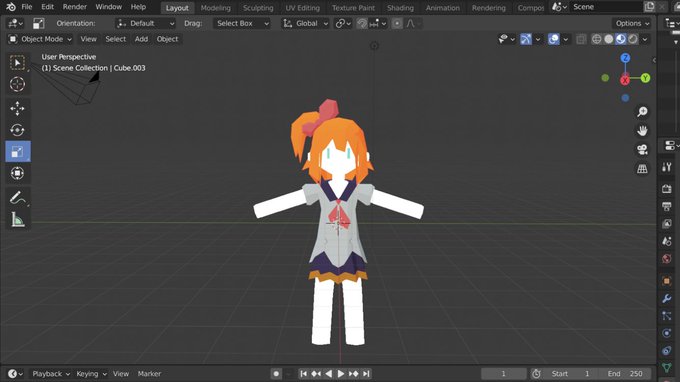Viewport: 680px width, 382px height.
Task: Jump to timeline end frame
Action: click(366, 374)
